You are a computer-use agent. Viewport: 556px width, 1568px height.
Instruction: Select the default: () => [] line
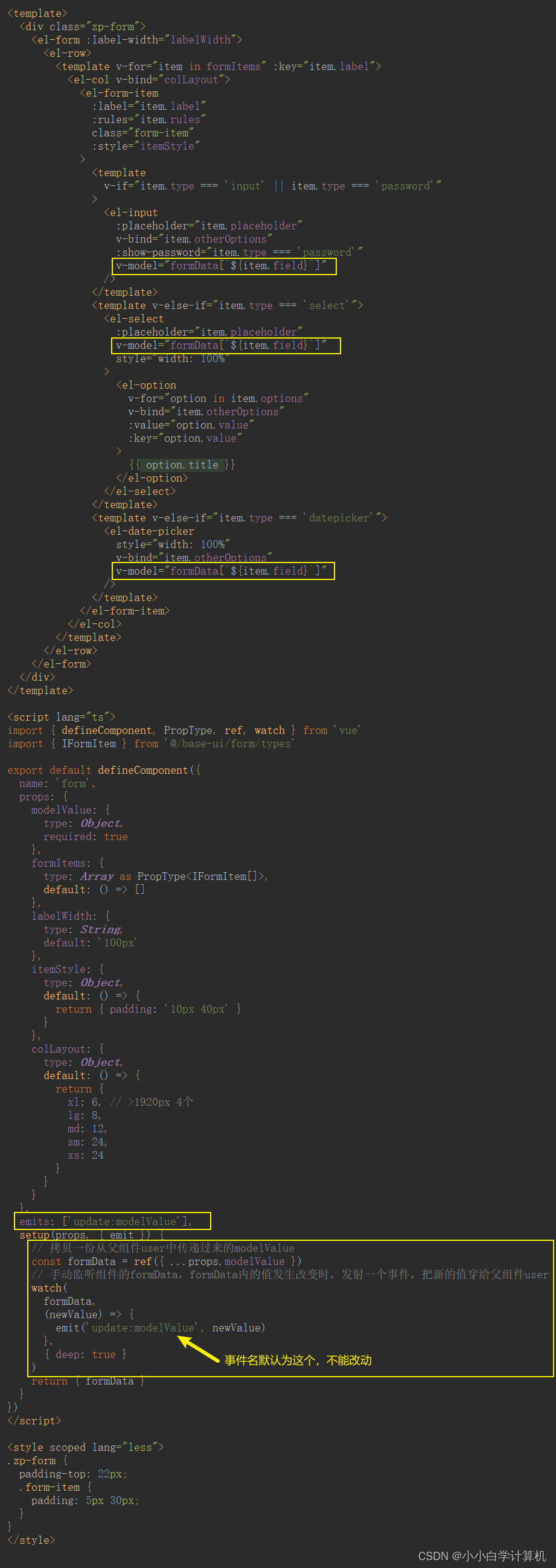point(94,890)
